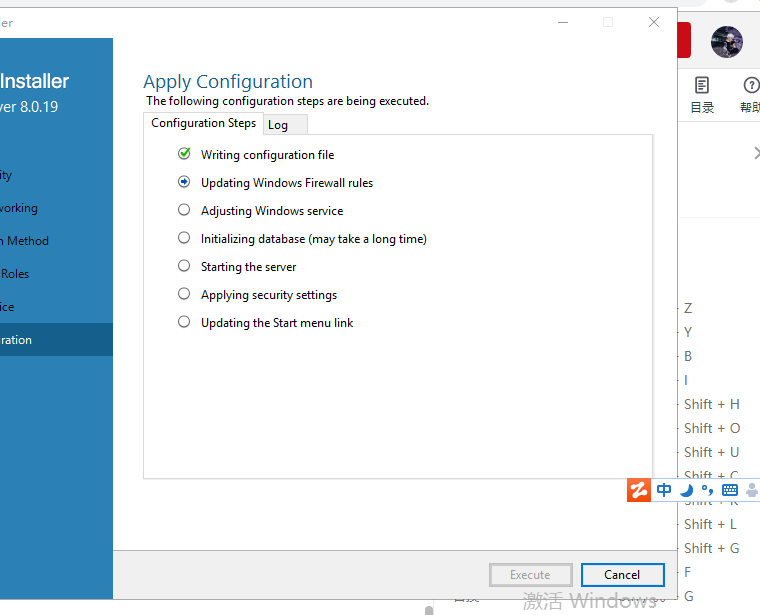Click circle beside Starting the server

[x=184, y=266]
